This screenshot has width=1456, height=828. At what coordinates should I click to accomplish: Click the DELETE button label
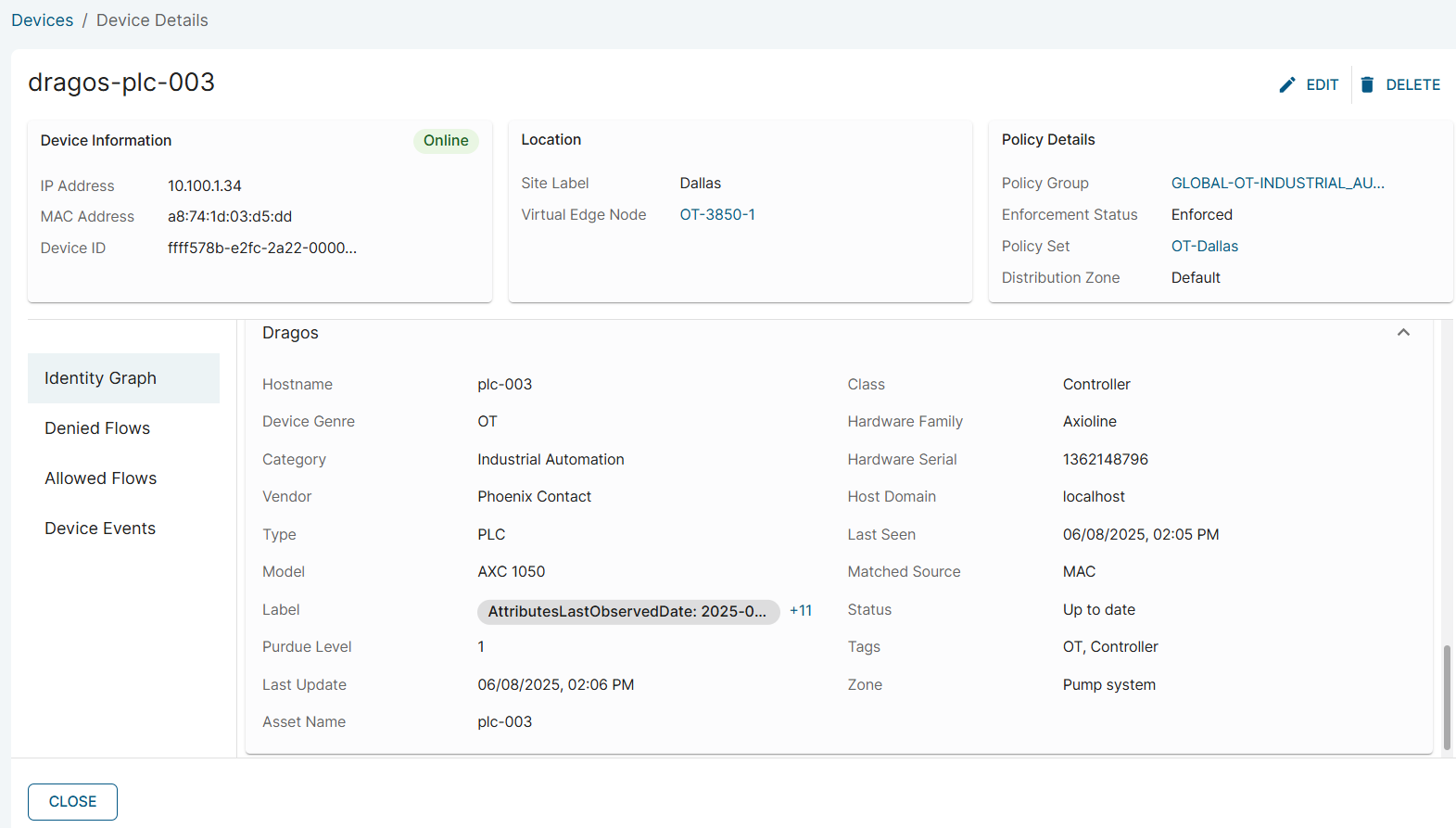(x=1412, y=85)
